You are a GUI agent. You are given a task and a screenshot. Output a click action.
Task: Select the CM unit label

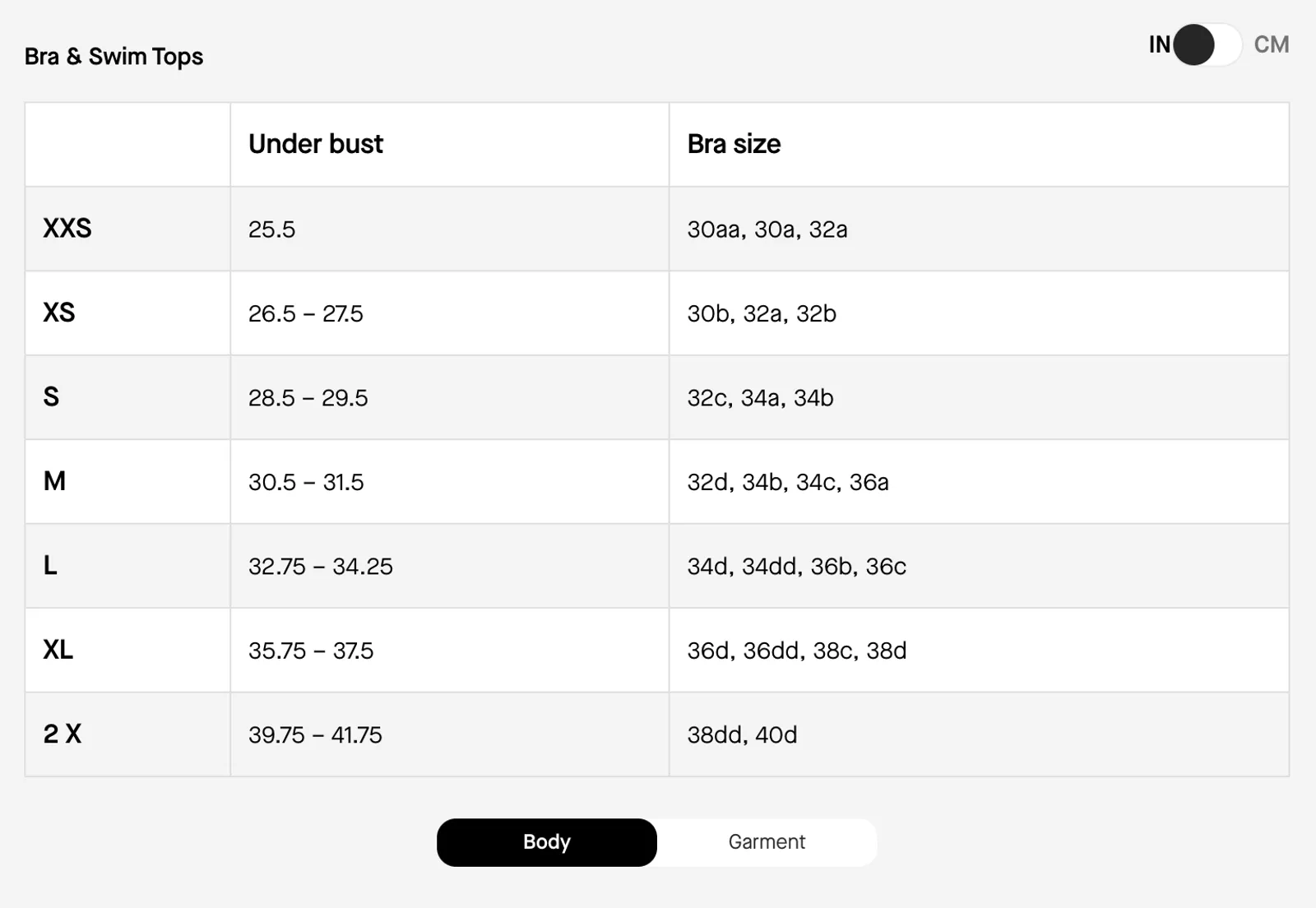tap(1271, 44)
